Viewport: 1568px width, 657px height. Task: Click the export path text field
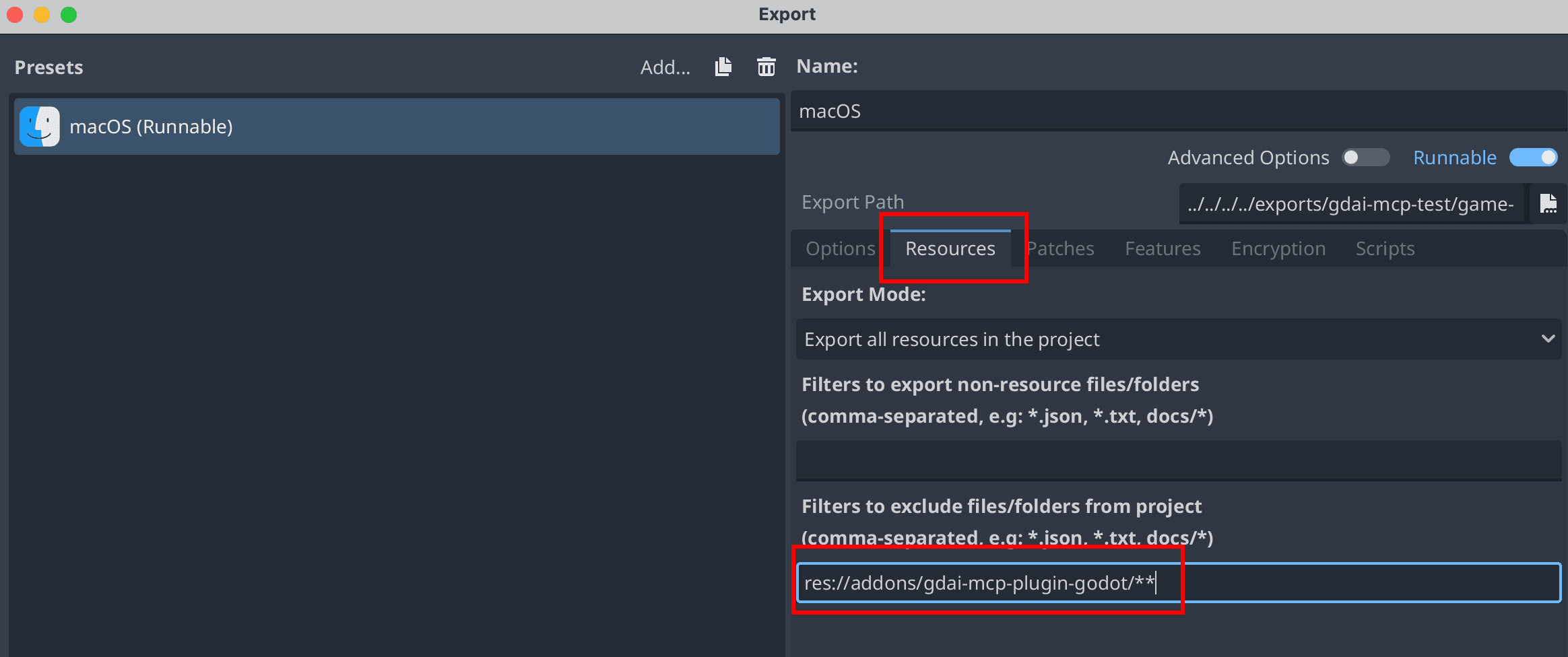pyautogui.click(x=1351, y=203)
